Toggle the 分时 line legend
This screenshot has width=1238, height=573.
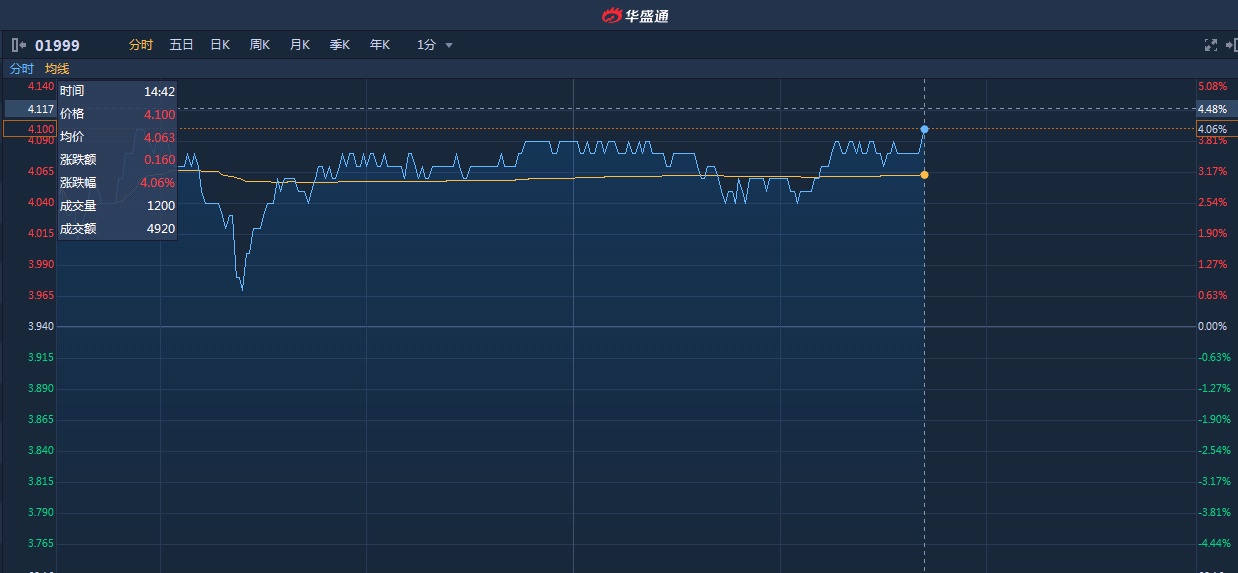[x=21, y=69]
